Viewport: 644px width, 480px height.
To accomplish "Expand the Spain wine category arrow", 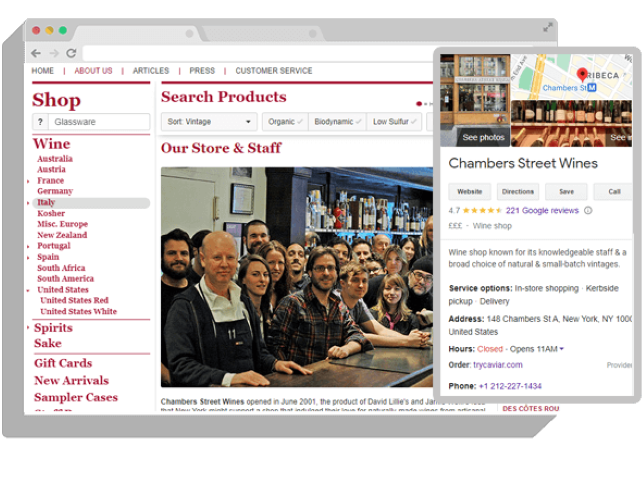I will click(28, 257).
